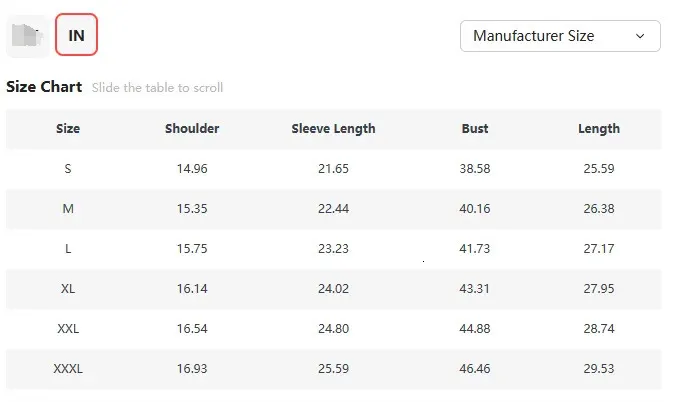This screenshot has width=674, height=402.
Task: Click the 24.02 sleeve length cell
Action: tap(333, 289)
